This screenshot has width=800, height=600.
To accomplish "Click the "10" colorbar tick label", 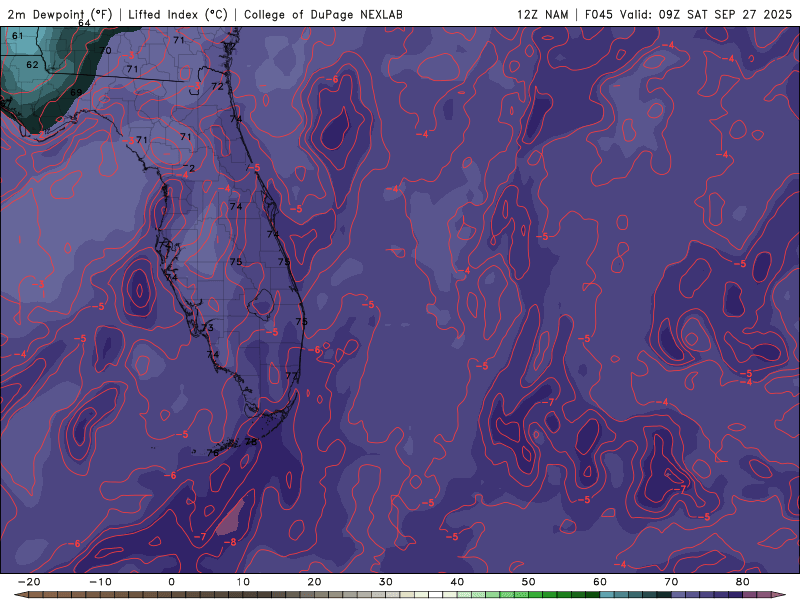I will click(x=243, y=582).
